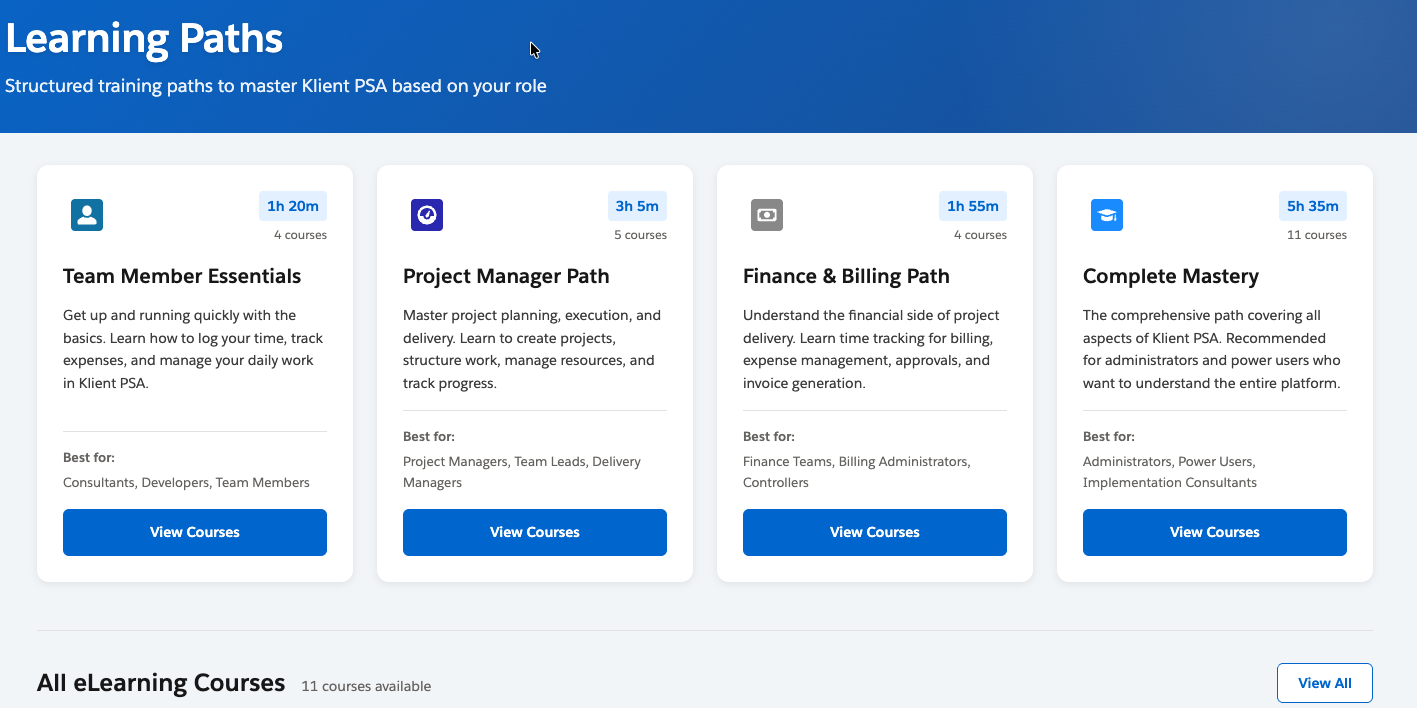Image resolution: width=1417 pixels, height=708 pixels.
Task: Click the Complete Mastery graduation cap icon
Action: click(1107, 215)
